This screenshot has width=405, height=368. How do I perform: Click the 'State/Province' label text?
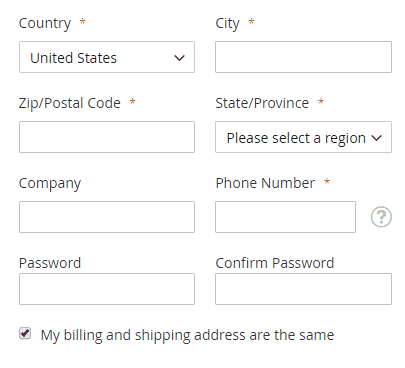click(x=262, y=103)
